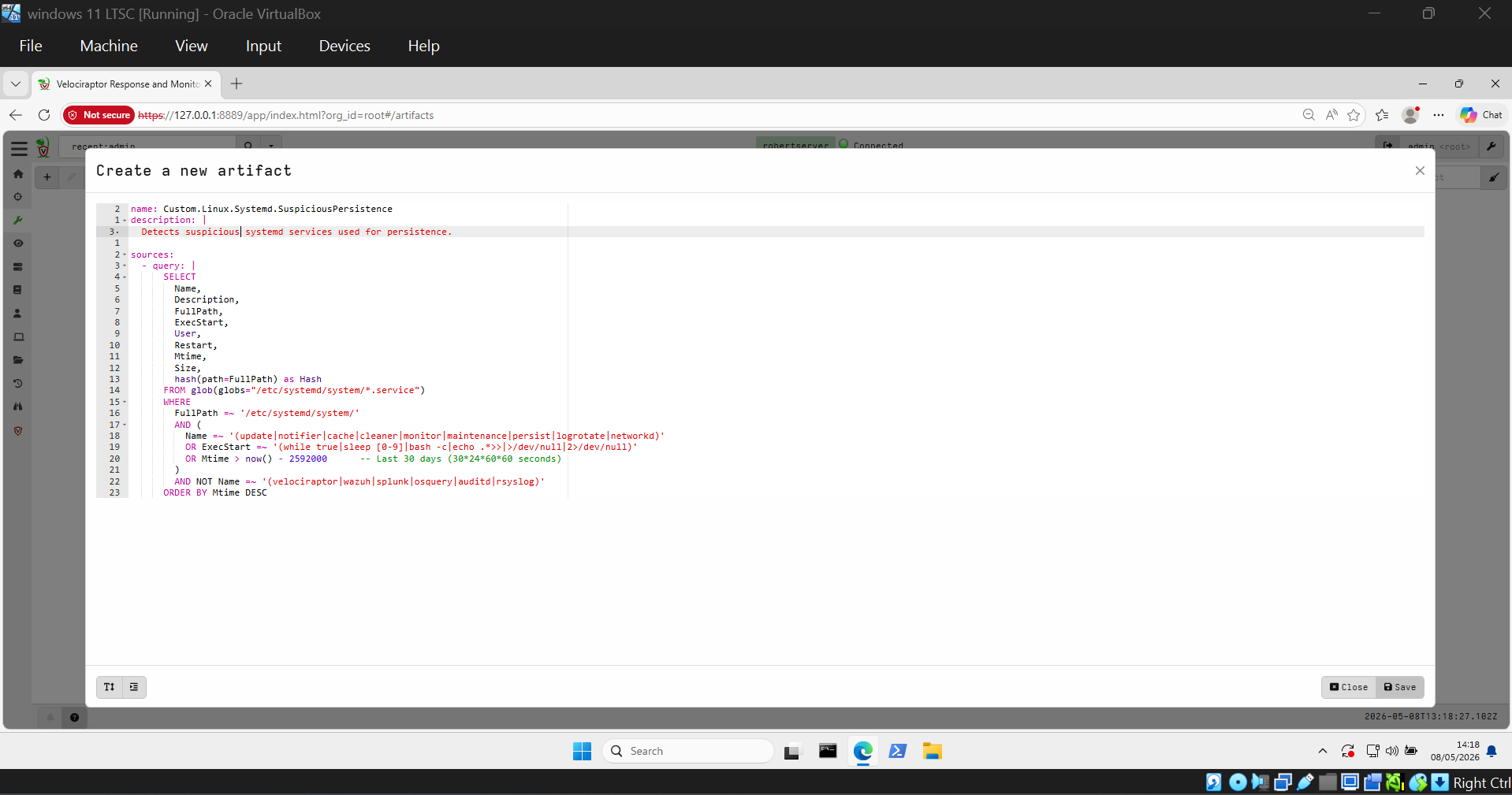
Task: Open Server Events eye icon in sidebar
Action: [x=18, y=243]
